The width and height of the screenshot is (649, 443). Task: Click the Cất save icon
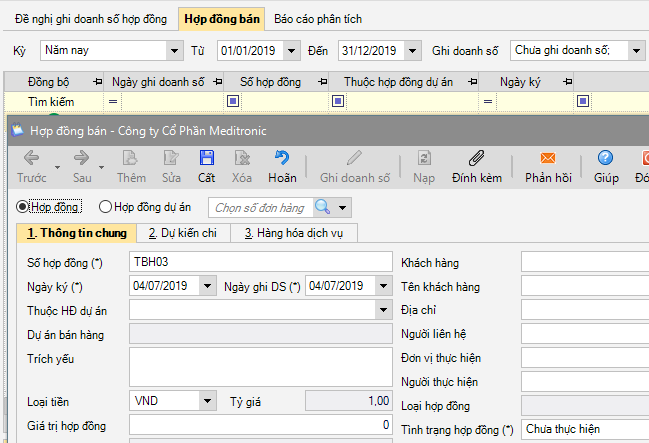coord(206,158)
